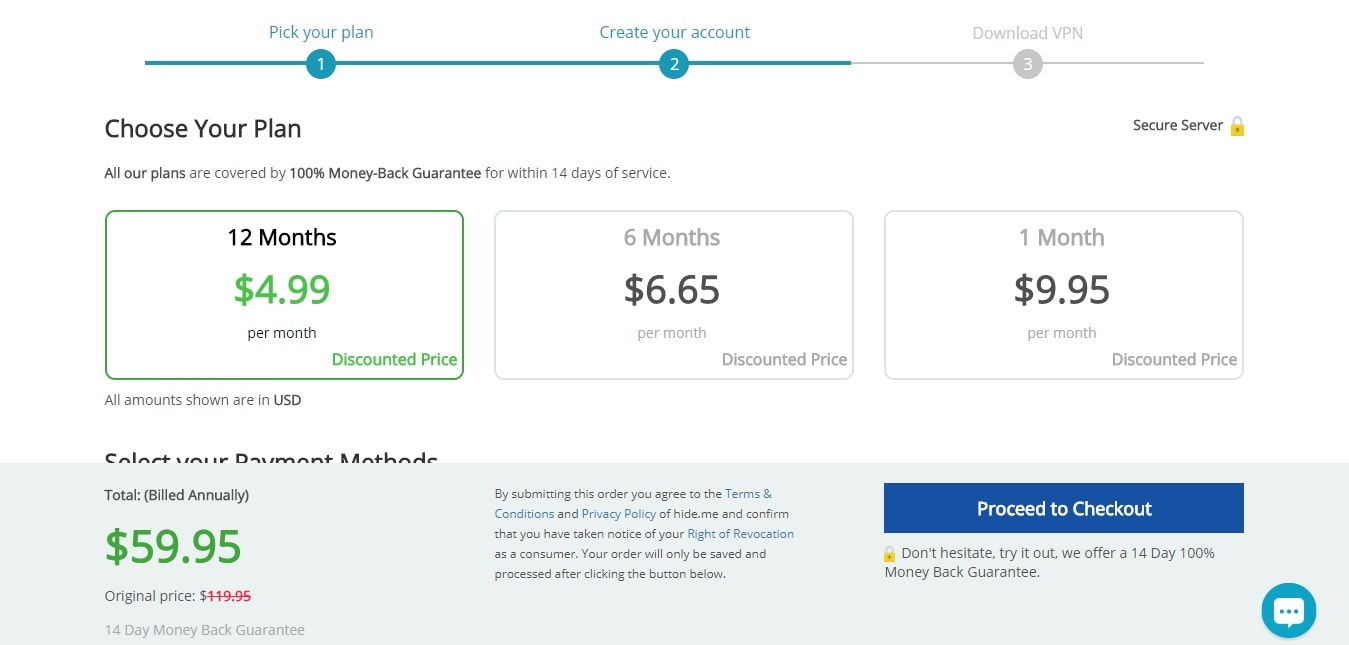Click the Secure Server padlock icon

pos(1237,126)
